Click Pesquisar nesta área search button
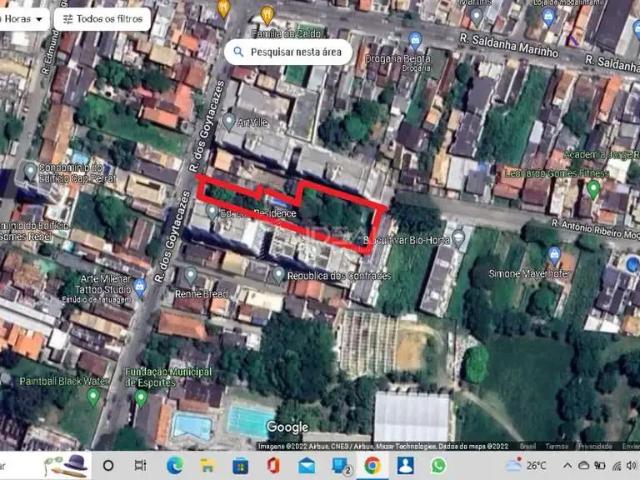 coord(288,50)
